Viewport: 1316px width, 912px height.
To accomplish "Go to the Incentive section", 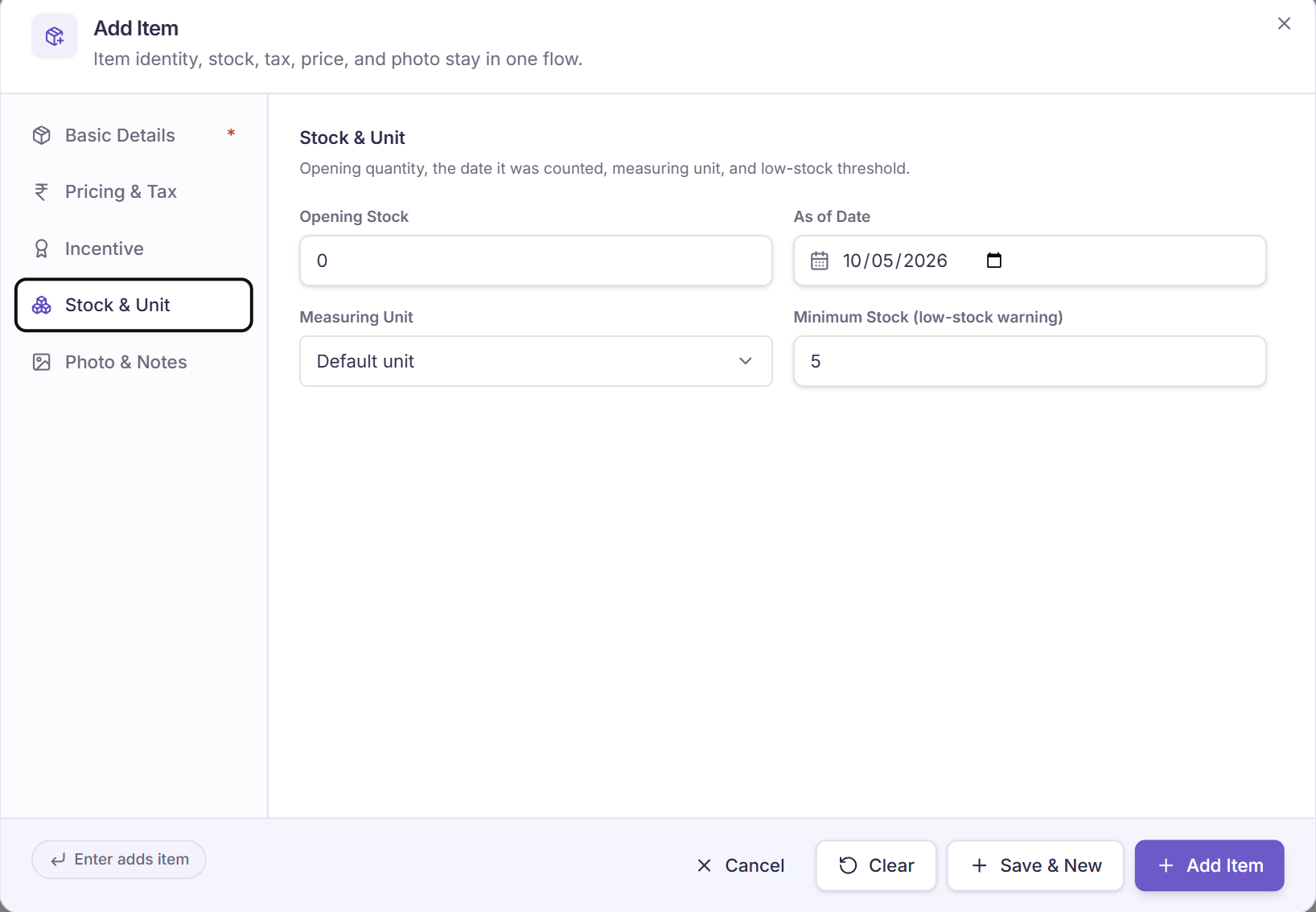I will pyautogui.click(x=134, y=249).
